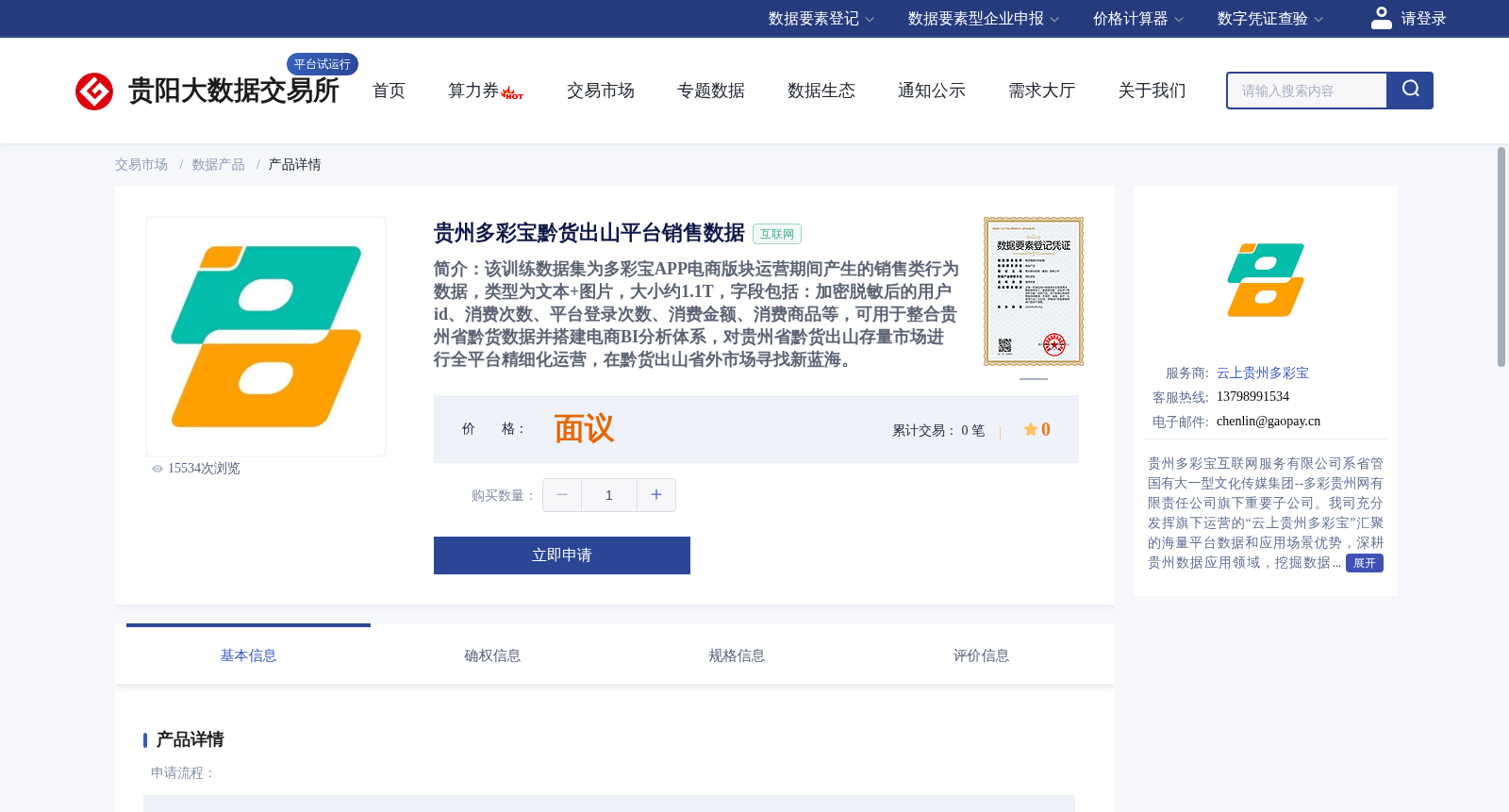Viewport: 1509px width, 812px height.
Task: Switch to 基本信息 tab
Action: coord(248,655)
